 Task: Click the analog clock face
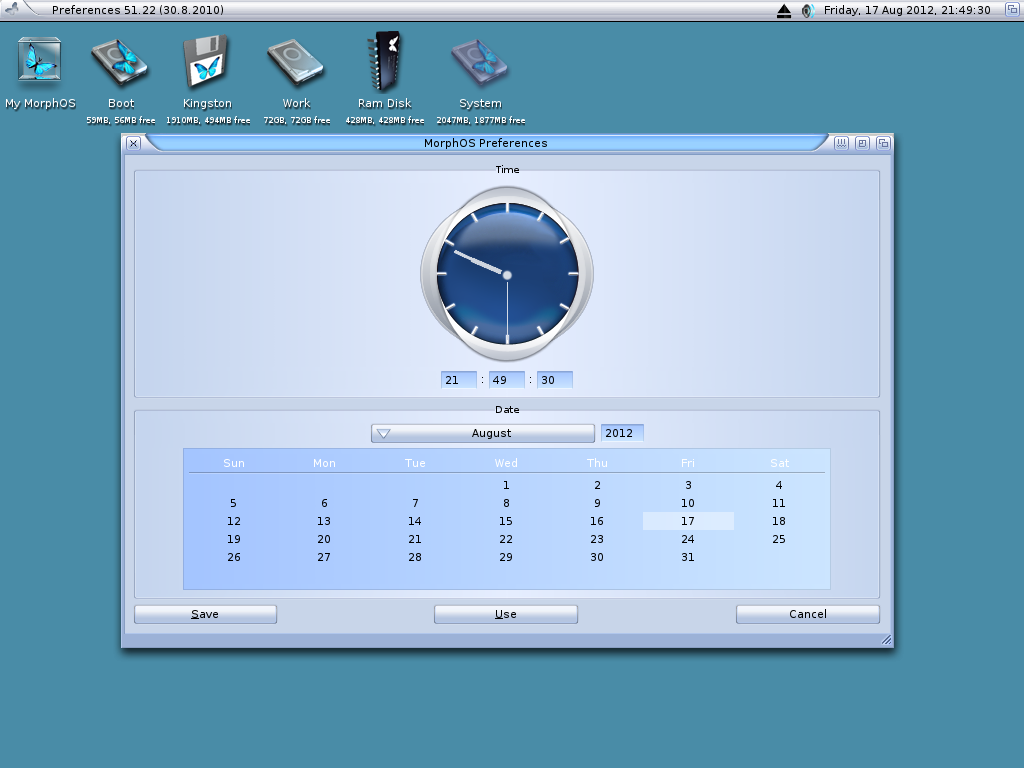507,274
